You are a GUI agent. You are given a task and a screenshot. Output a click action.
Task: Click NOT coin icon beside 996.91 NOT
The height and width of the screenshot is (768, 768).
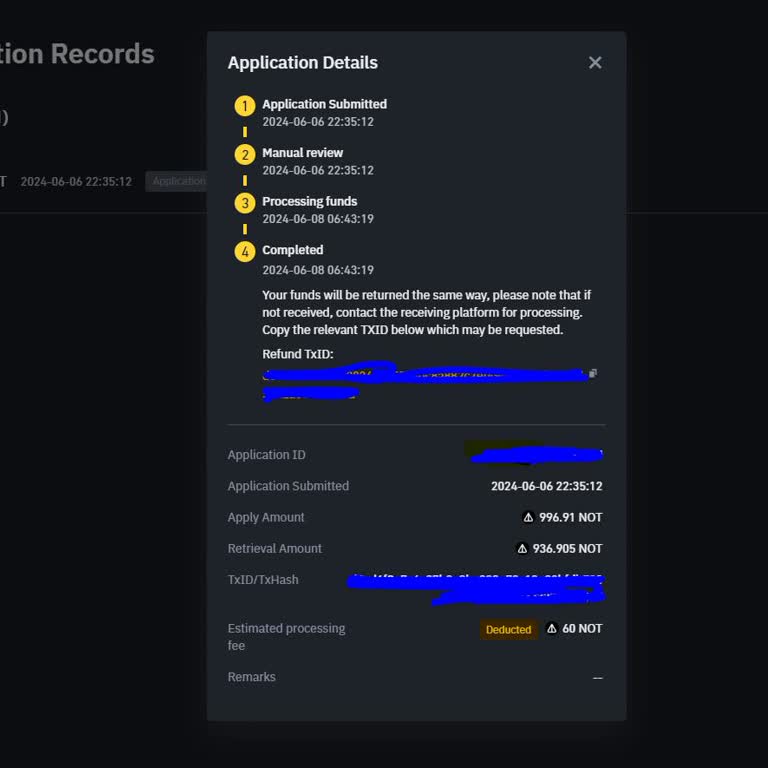pyautogui.click(x=528, y=517)
